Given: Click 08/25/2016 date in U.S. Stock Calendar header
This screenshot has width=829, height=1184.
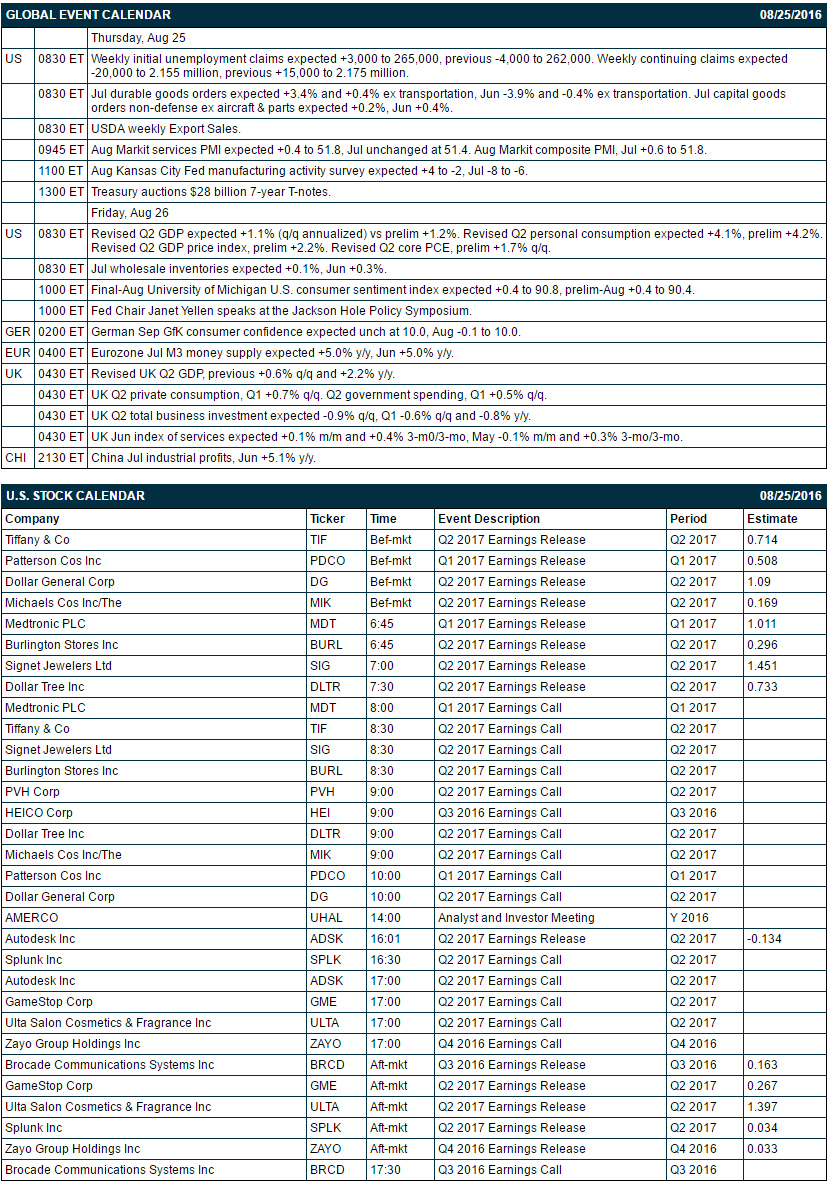Looking at the screenshot, I should click(790, 496).
